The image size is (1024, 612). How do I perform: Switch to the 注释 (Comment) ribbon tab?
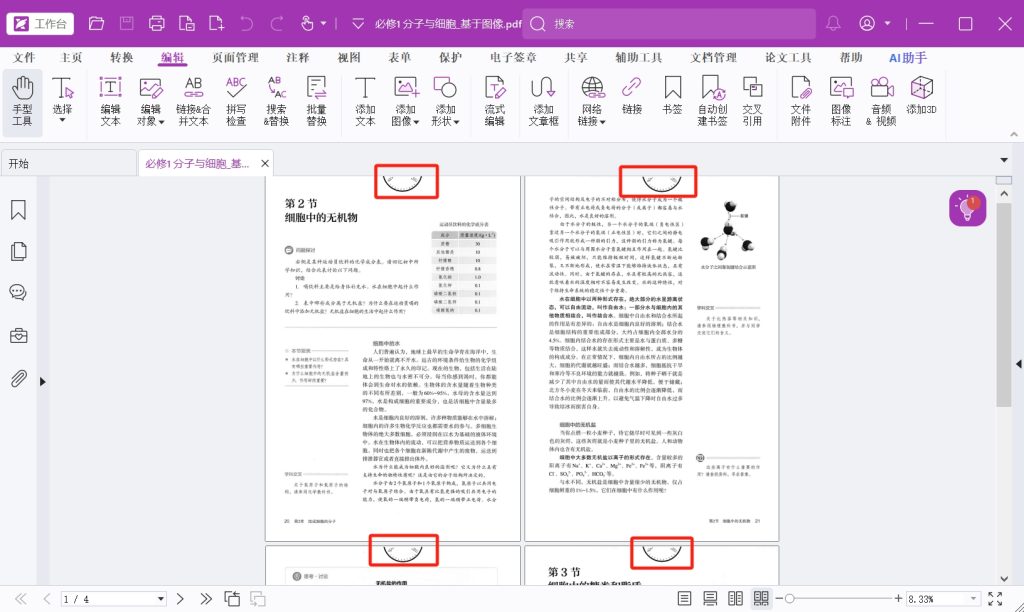point(297,58)
